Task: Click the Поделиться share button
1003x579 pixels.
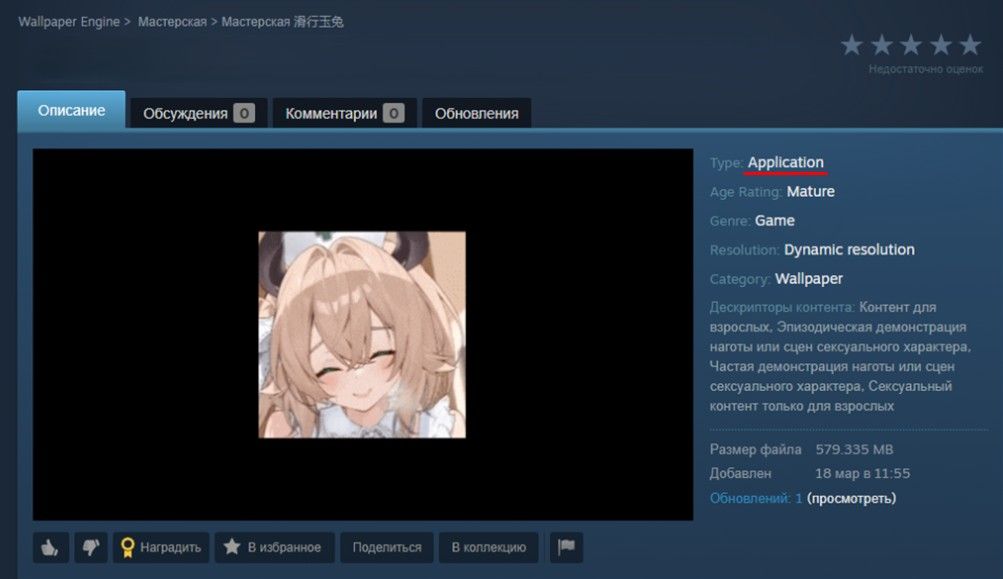Action: point(386,547)
